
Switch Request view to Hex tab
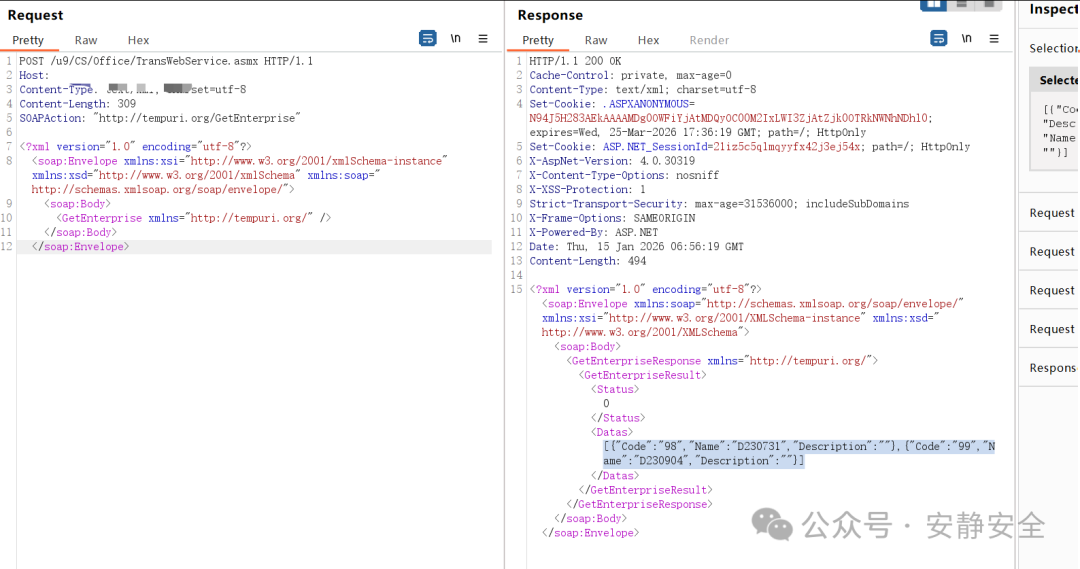138,40
